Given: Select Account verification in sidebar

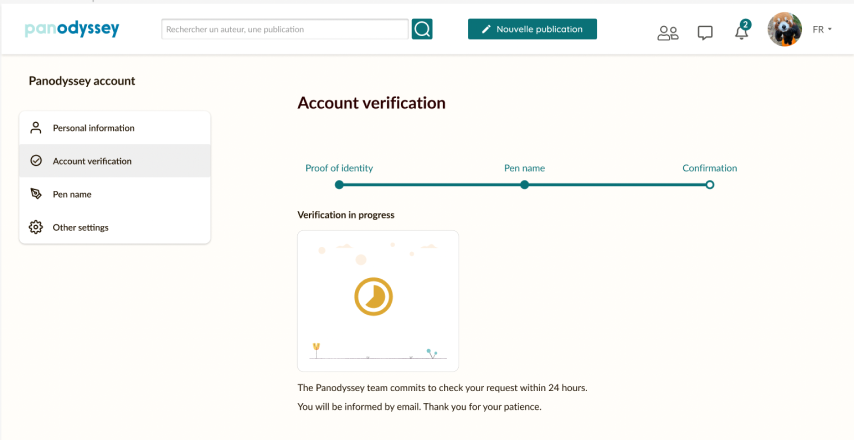Looking at the screenshot, I should coord(115,161).
